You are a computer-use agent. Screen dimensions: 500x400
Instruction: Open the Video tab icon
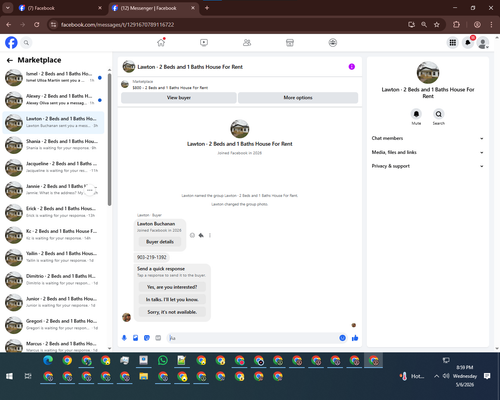pos(204,43)
